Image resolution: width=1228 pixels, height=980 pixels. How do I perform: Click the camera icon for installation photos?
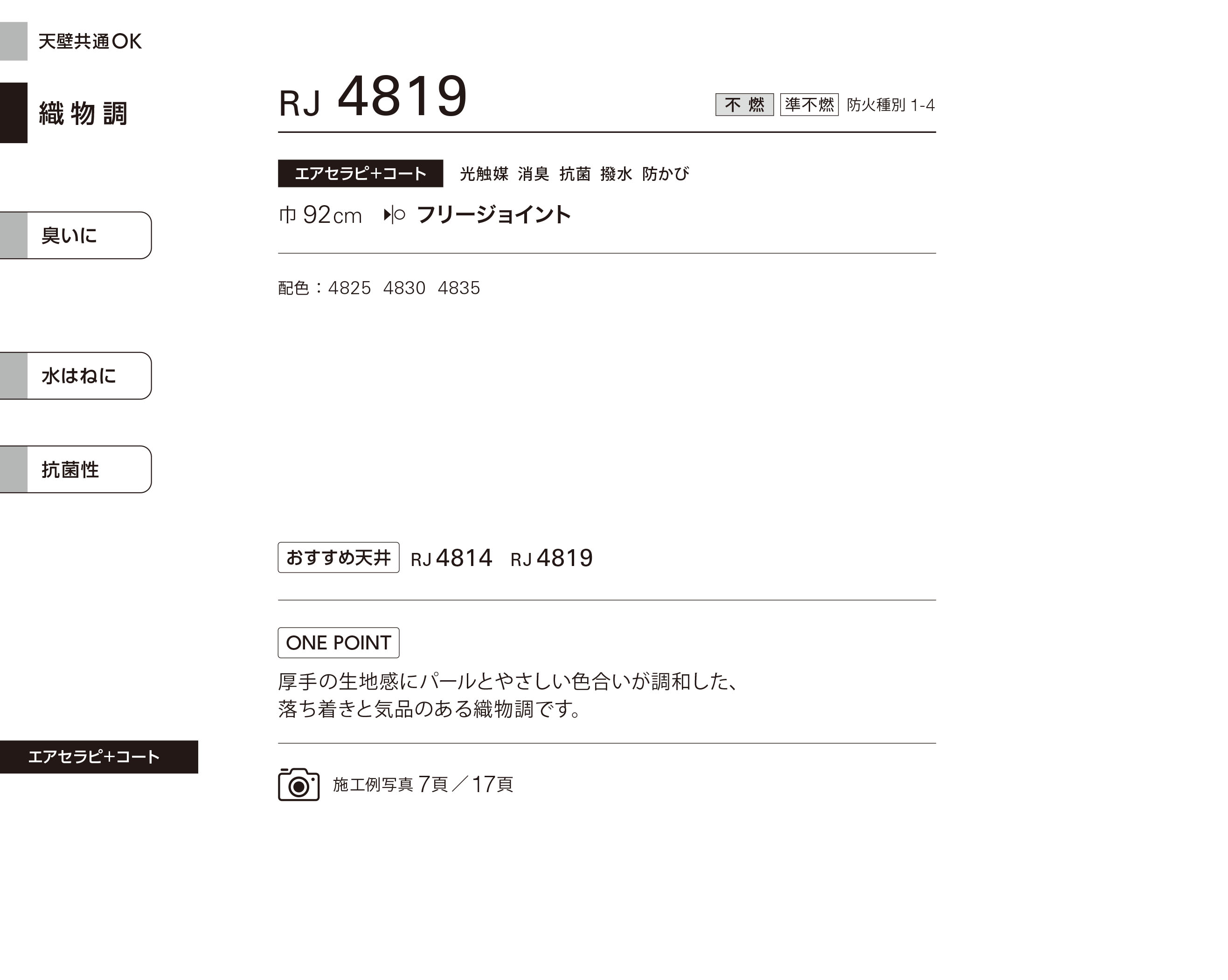[298, 784]
